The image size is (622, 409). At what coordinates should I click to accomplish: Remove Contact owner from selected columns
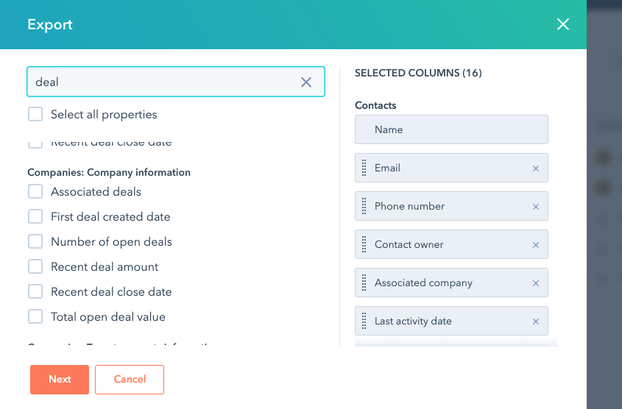click(536, 245)
